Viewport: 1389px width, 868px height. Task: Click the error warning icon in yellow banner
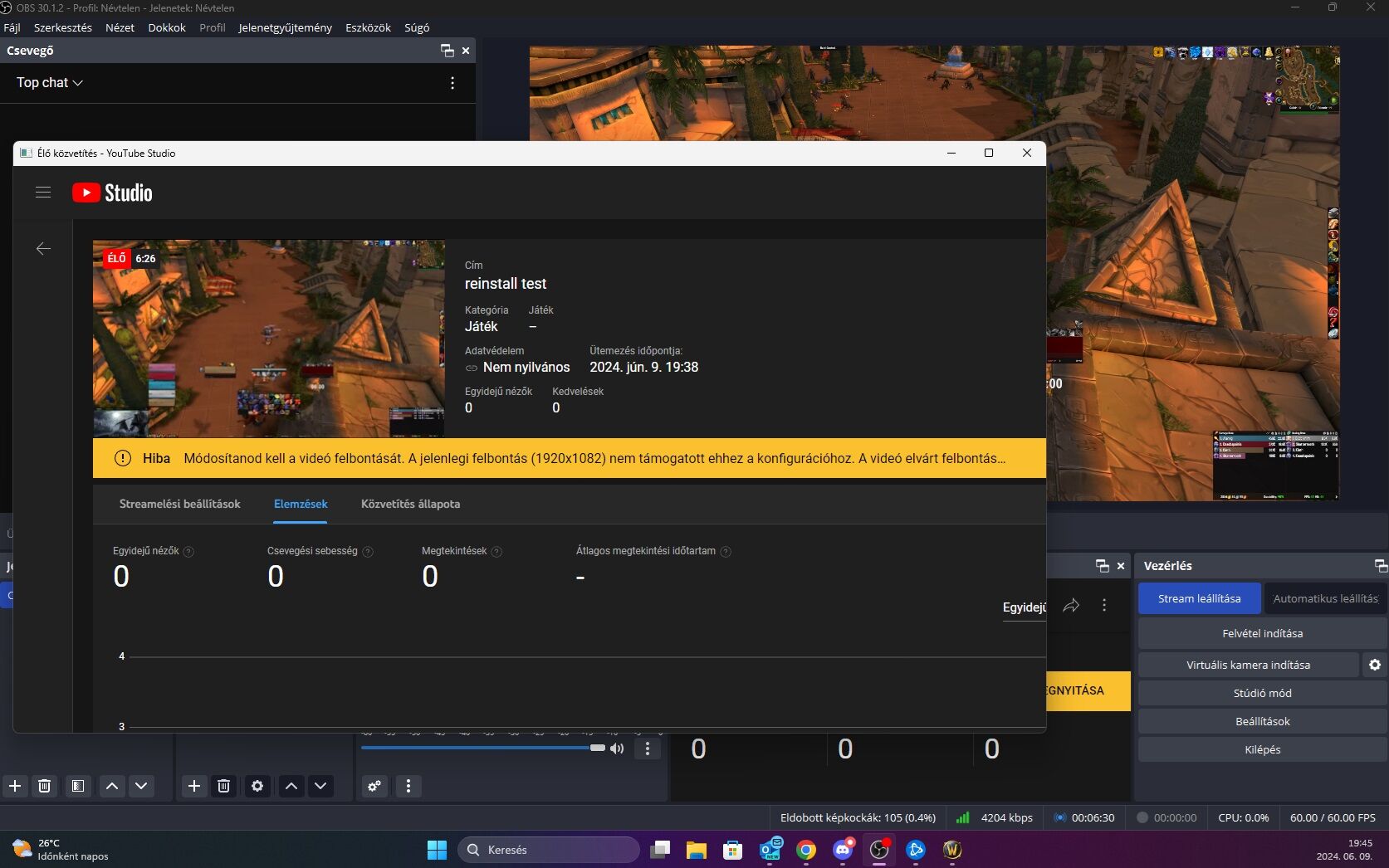pyautogui.click(x=123, y=458)
